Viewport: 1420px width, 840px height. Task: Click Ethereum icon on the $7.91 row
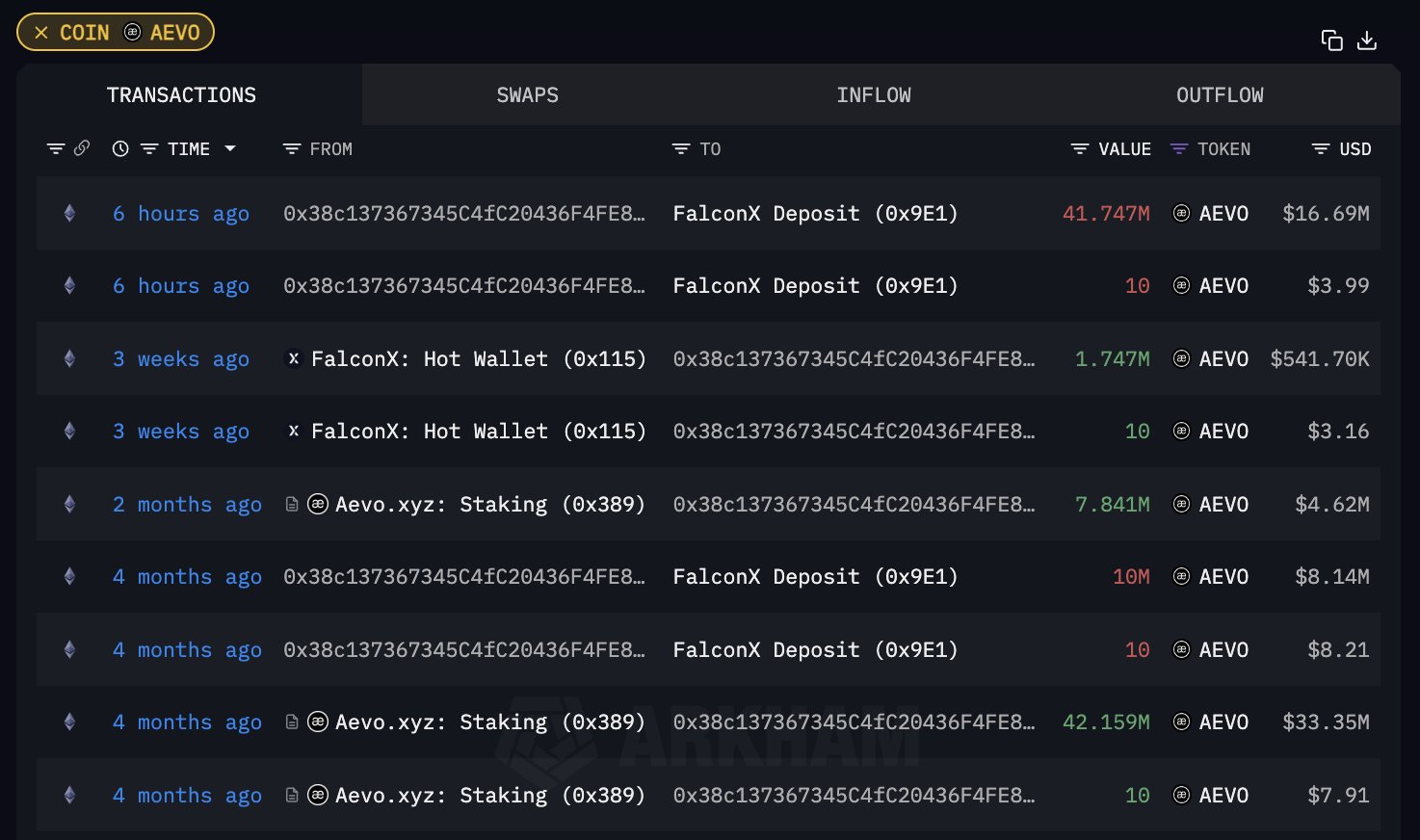coord(69,795)
